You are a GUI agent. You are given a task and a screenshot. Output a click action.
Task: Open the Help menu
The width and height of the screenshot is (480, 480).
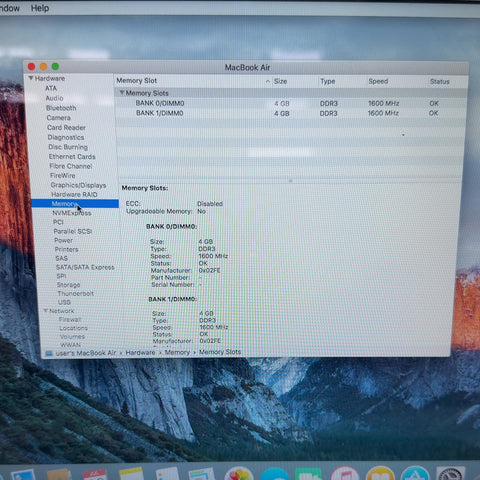tap(40, 8)
